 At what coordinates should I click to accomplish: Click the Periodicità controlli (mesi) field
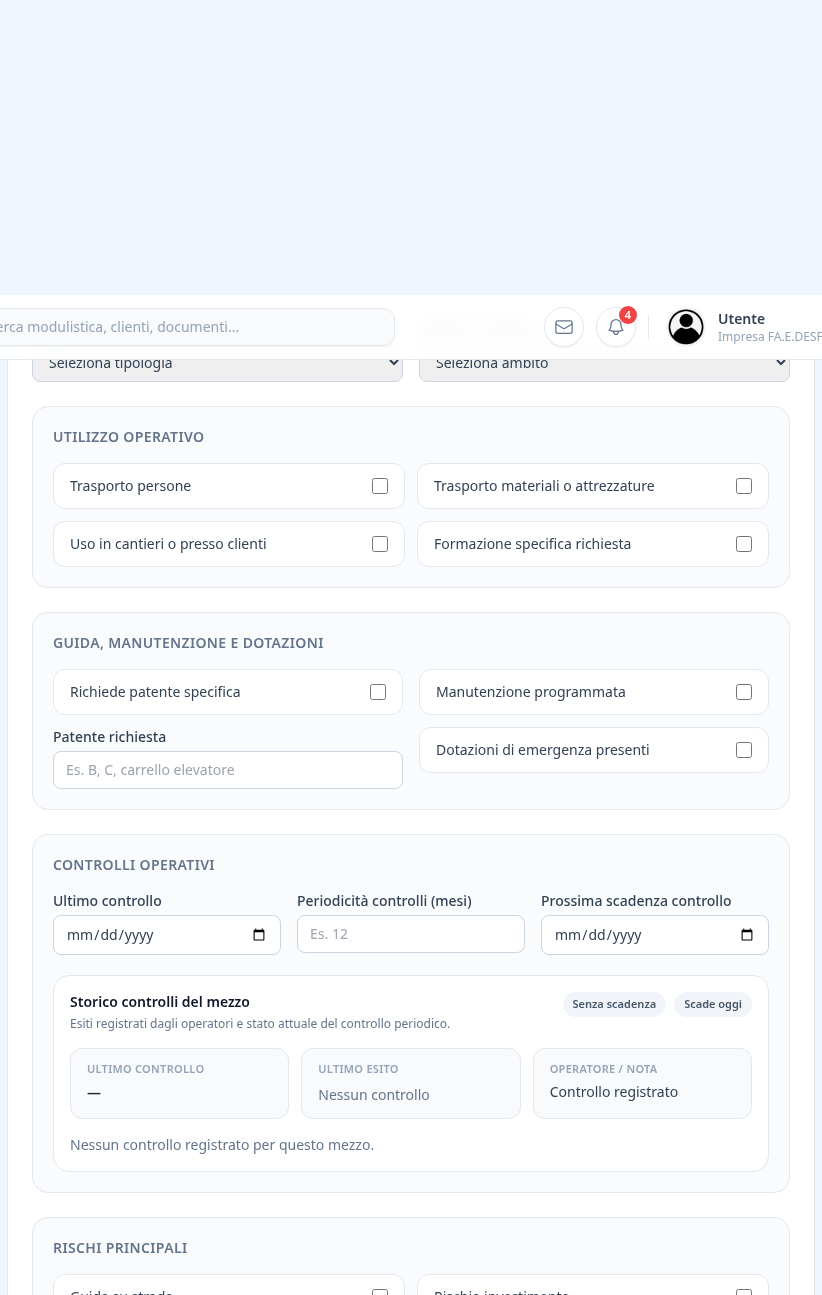pos(411,934)
